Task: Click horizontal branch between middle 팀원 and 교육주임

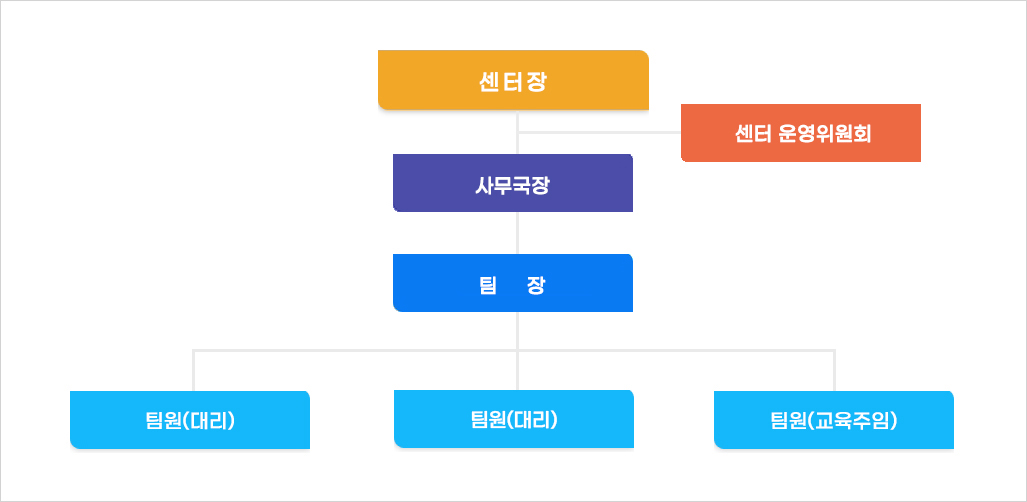Action: pyautogui.click(x=675, y=351)
